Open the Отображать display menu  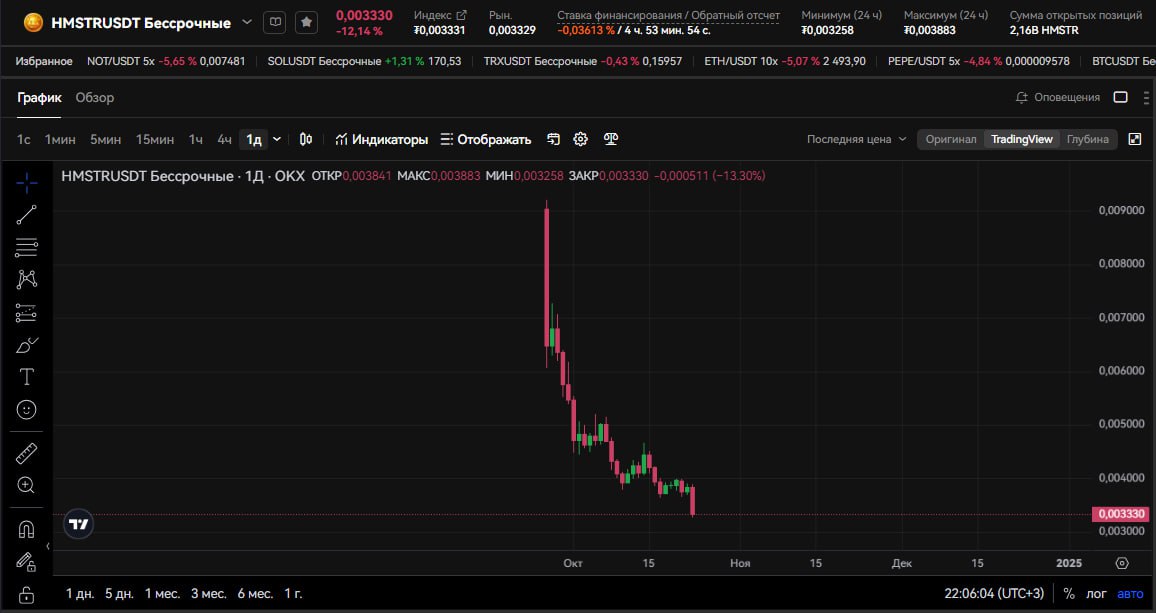(486, 139)
